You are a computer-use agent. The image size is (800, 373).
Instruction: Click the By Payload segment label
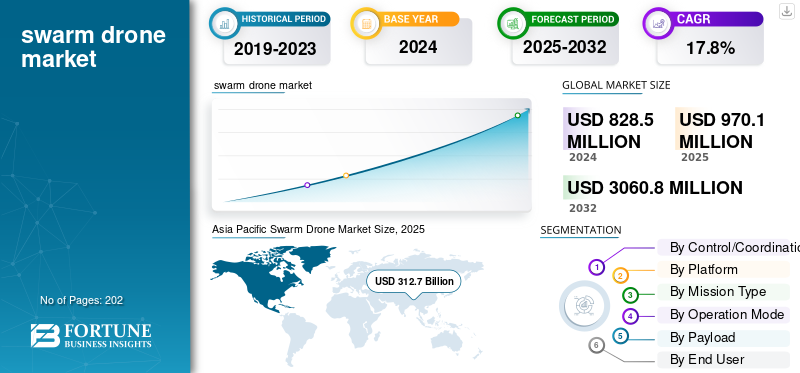click(702, 337)
